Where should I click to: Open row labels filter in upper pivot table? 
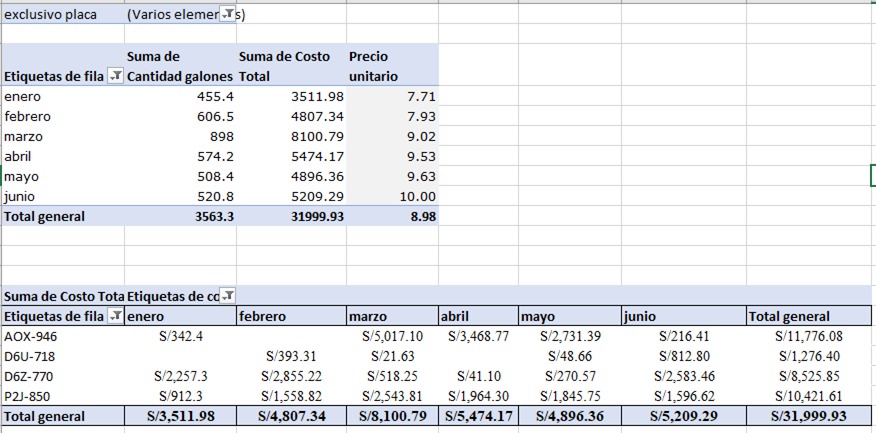coord(115,76)
